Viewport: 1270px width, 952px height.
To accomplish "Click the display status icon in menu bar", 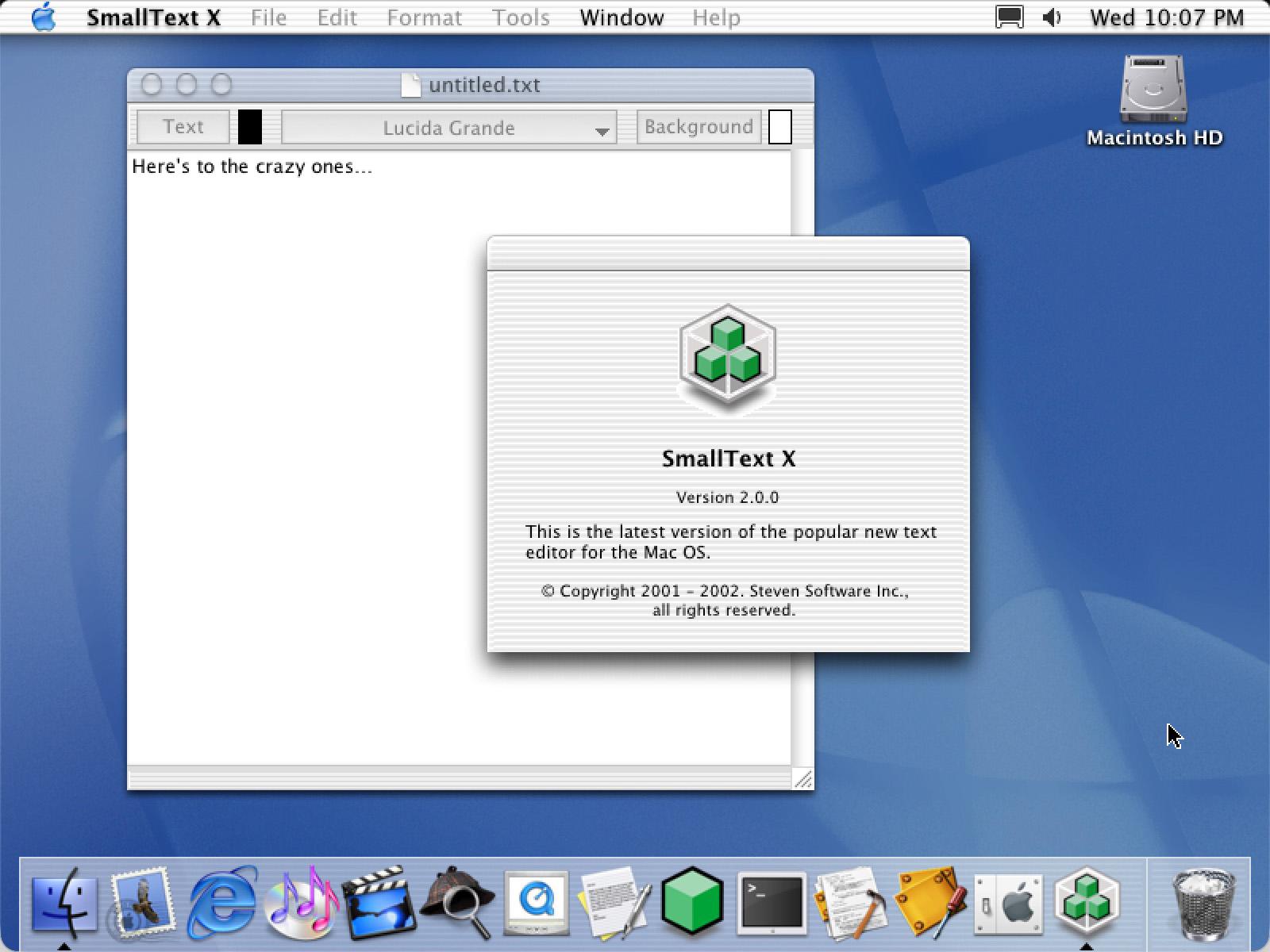I will (x=1010, y=17).
